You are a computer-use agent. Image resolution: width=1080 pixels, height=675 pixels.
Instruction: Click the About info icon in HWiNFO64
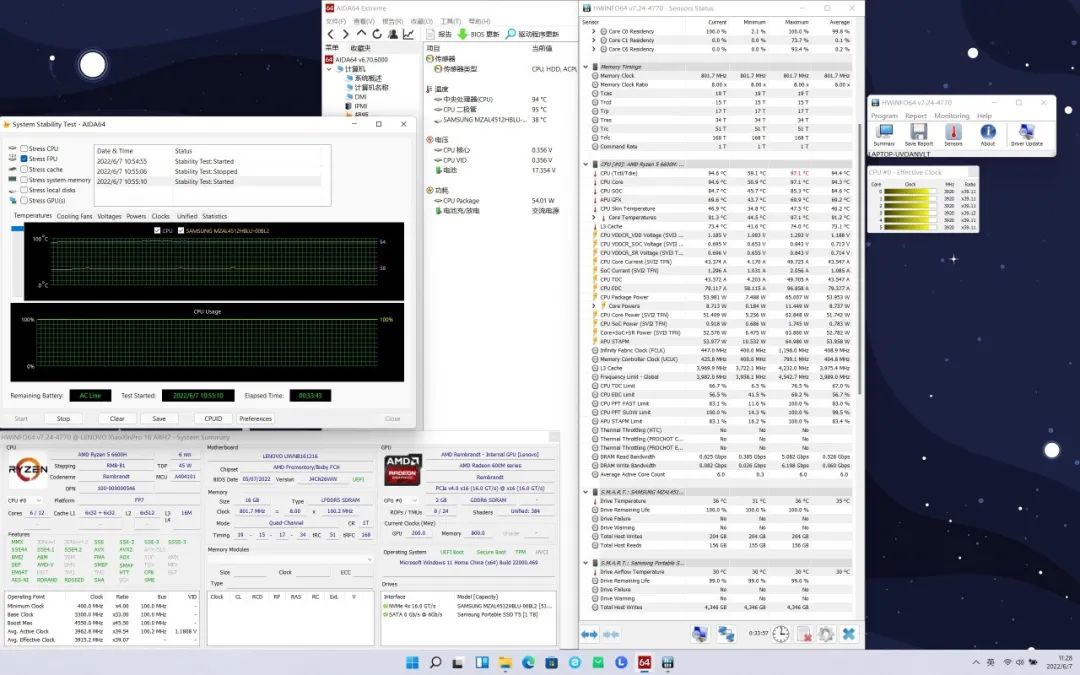988,134
